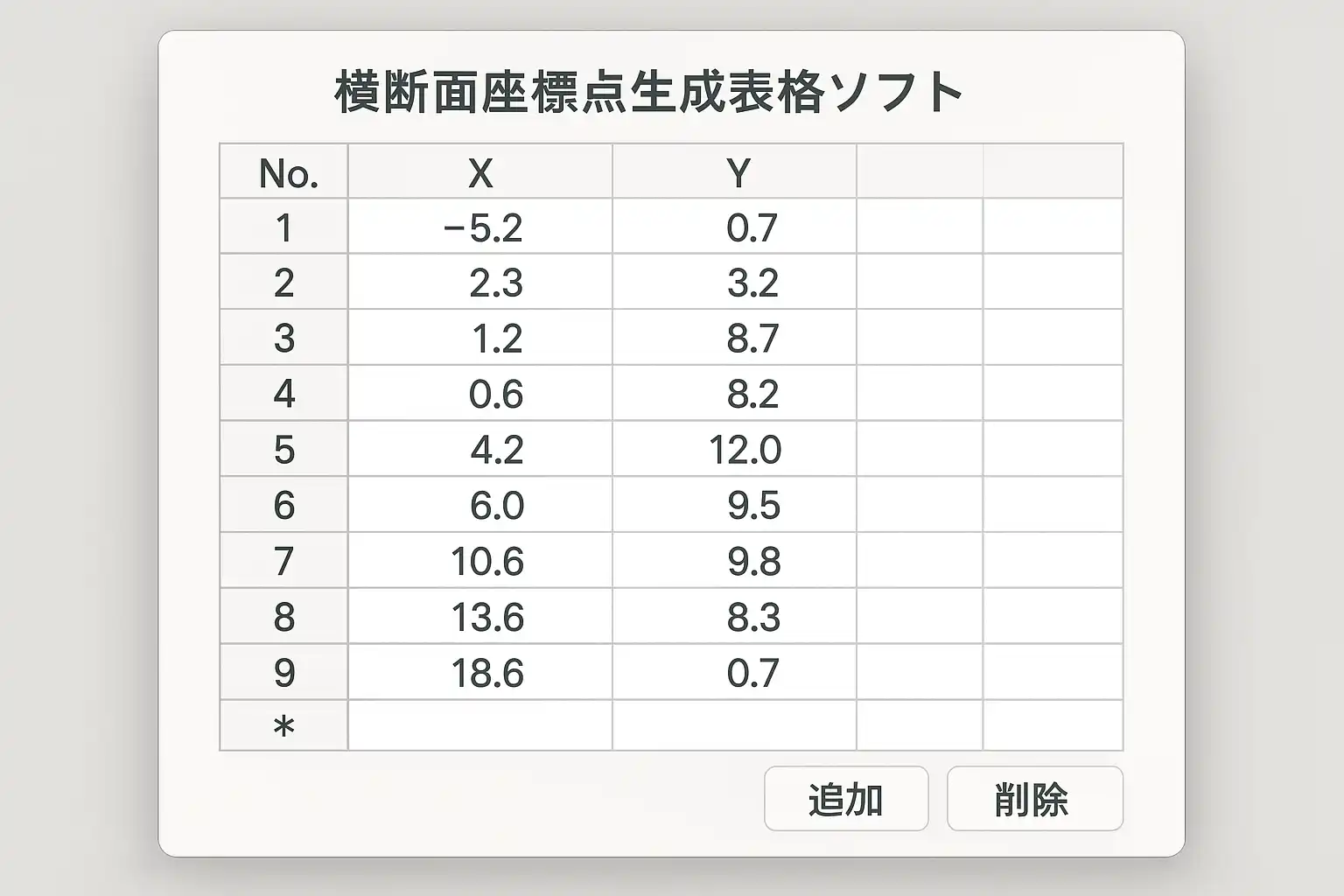Viewport: 1344px width, 896px height.
Task: Select the X column header
Action: tap(479, 172)
